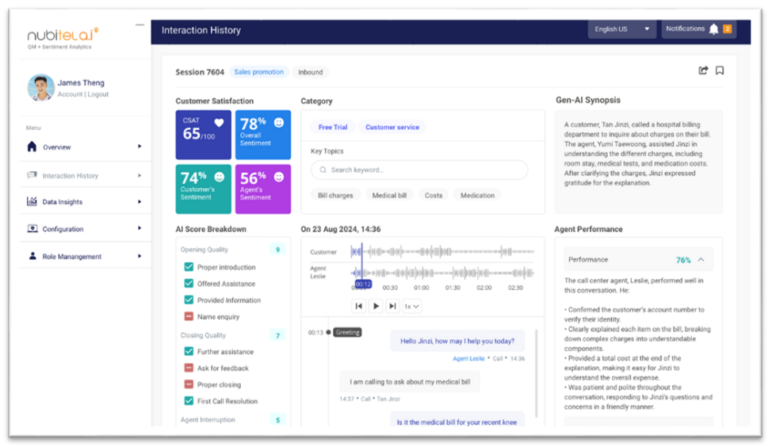This screenshot has width=768, height=447.
Task: Click the Opening Quality score 9 badge
Action: point(278,250)
